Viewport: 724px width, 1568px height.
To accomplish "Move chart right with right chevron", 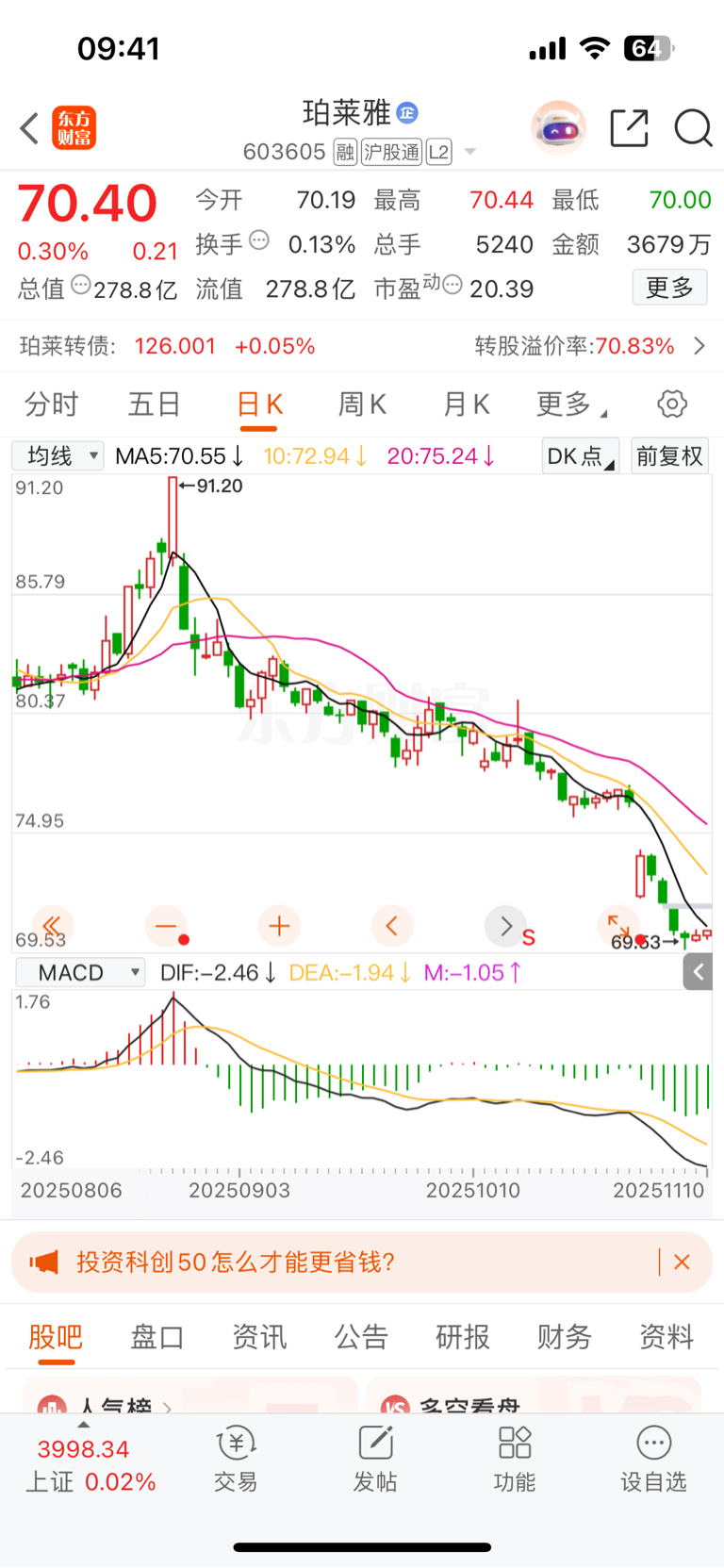I will tap(505, 926).
